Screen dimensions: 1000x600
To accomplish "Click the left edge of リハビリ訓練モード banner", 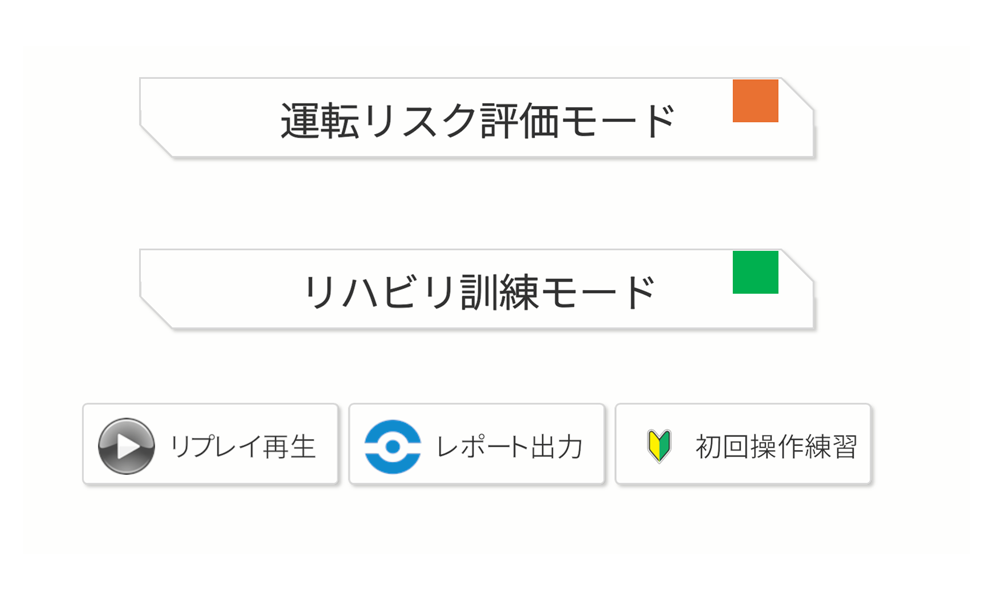I will click(x=146, y=284).
